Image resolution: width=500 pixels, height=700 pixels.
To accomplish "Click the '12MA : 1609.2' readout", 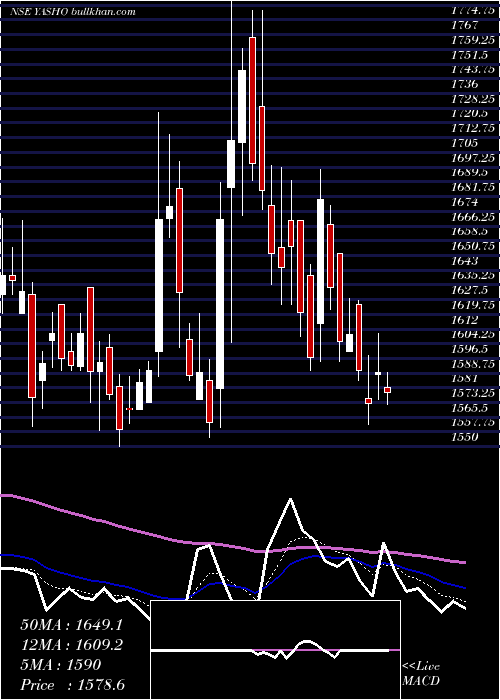I will point(71,645).
